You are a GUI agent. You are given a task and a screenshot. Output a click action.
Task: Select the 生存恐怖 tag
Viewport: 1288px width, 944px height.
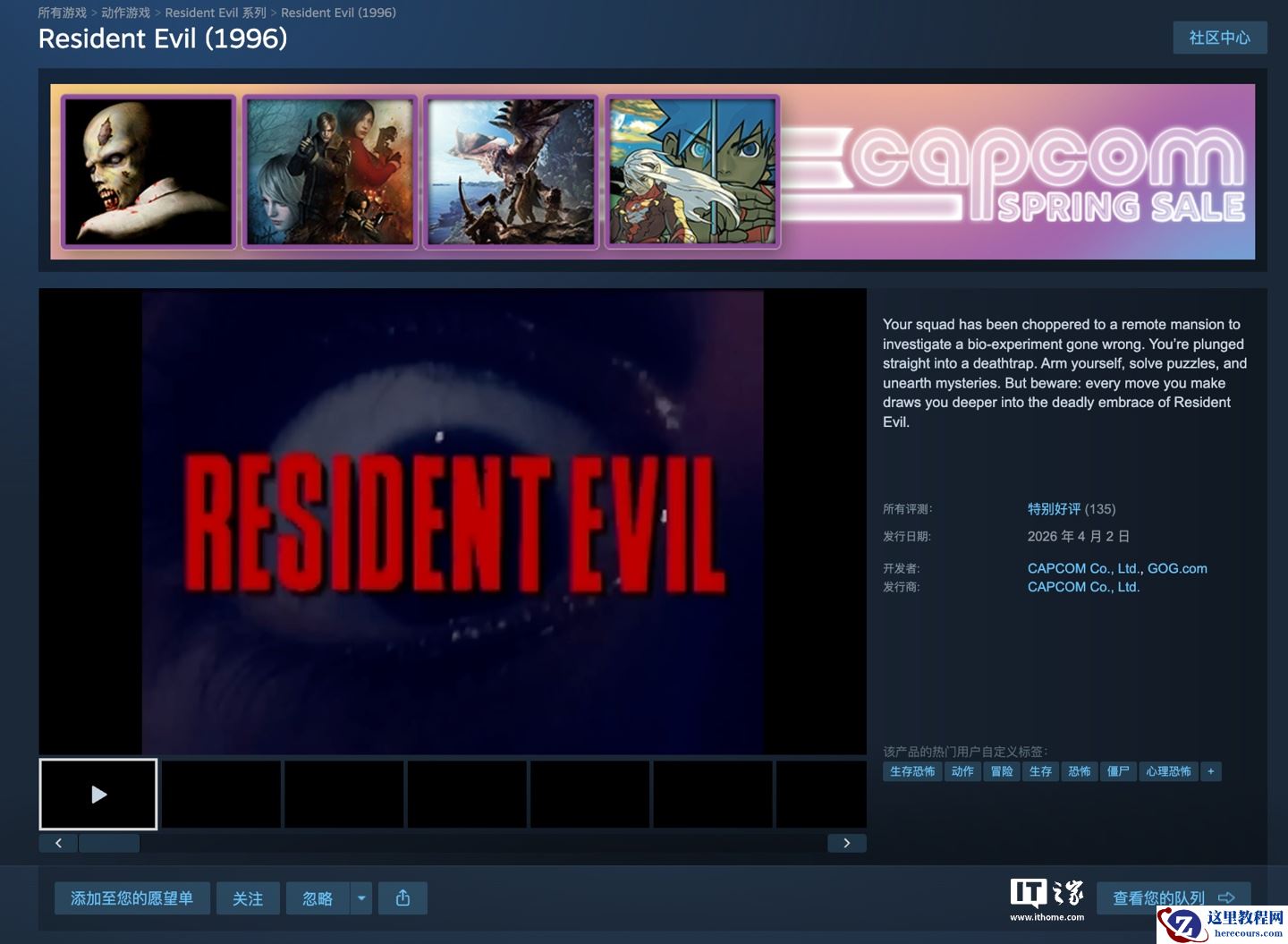tap(912, 771)
